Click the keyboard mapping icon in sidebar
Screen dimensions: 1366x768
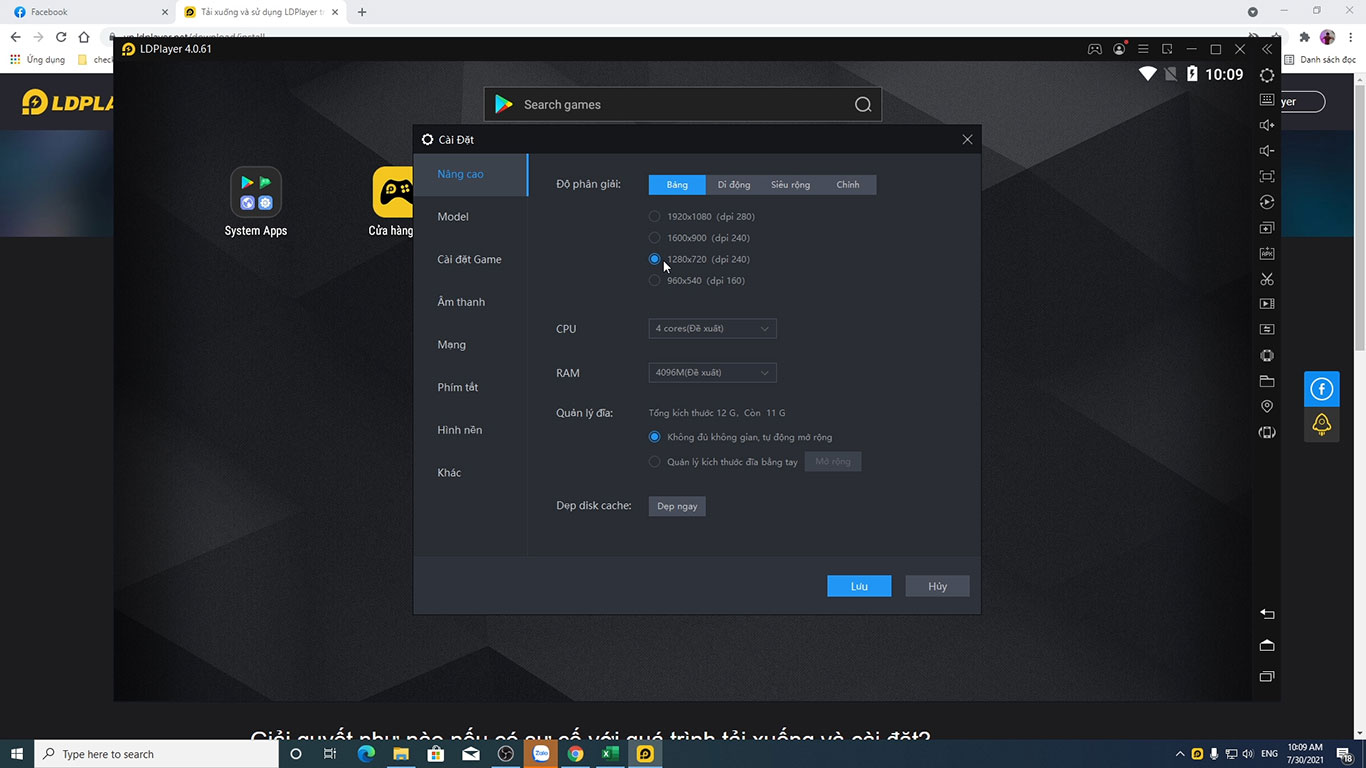click(x=1267, y=100)
